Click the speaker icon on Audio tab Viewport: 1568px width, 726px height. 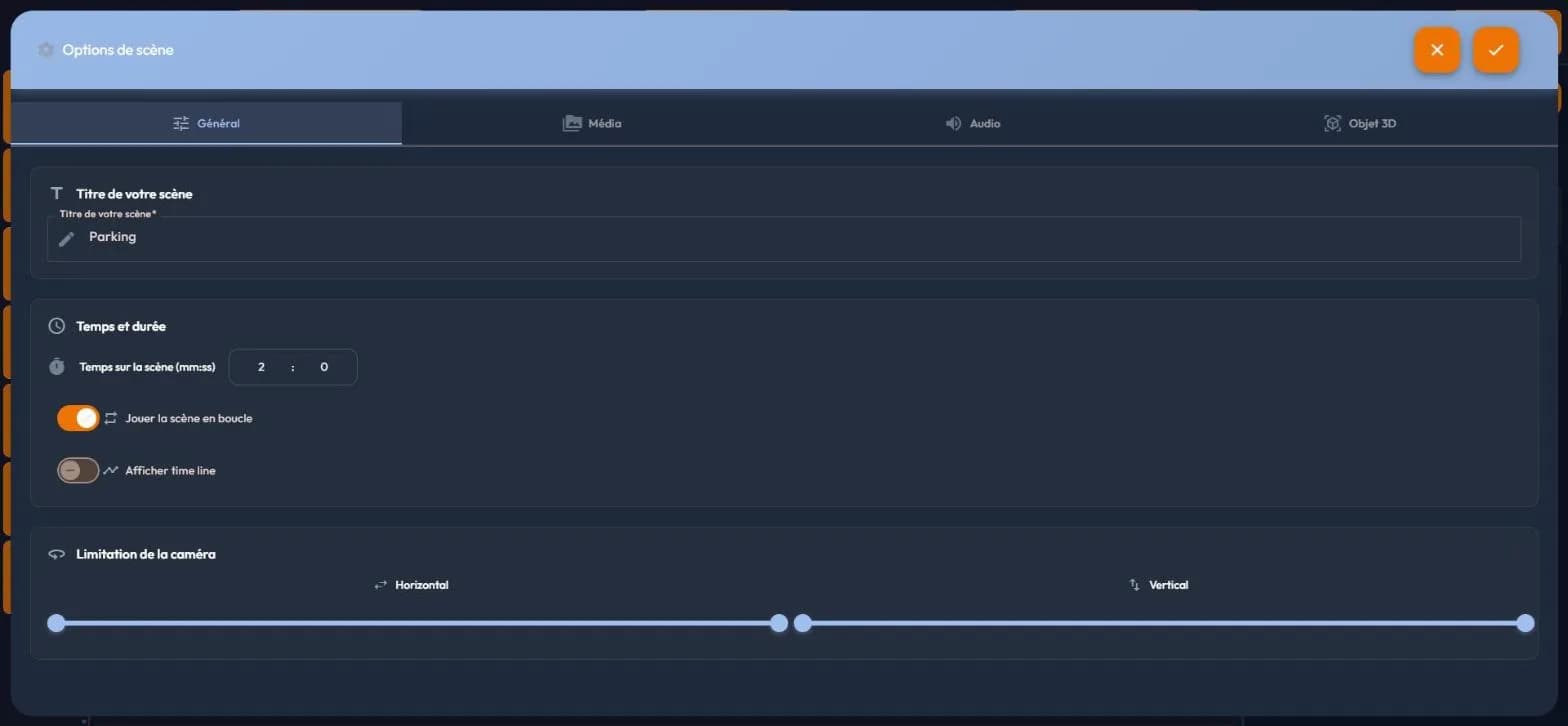954,123
